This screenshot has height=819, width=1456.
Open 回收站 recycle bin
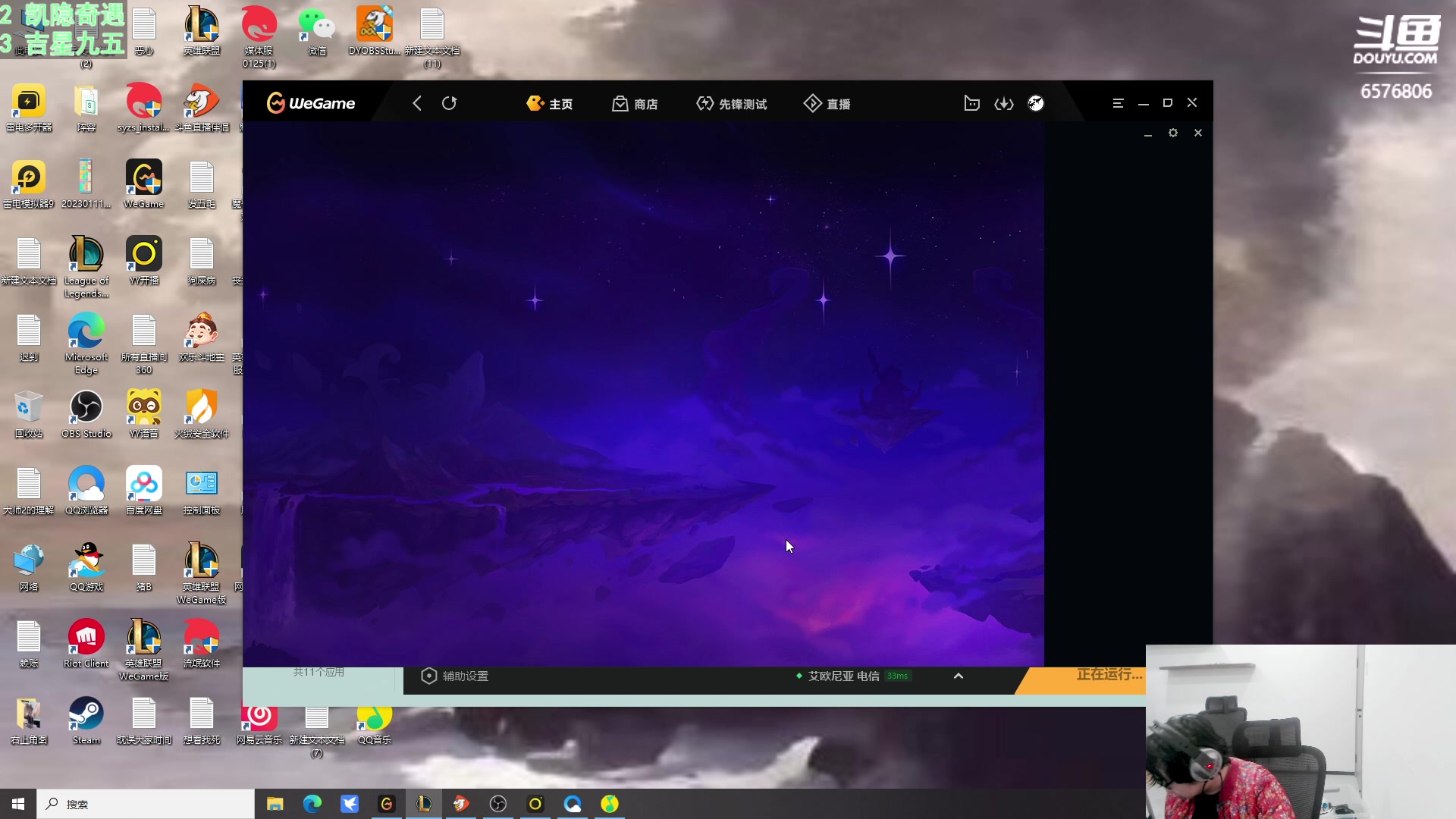[x=29, y=415]
